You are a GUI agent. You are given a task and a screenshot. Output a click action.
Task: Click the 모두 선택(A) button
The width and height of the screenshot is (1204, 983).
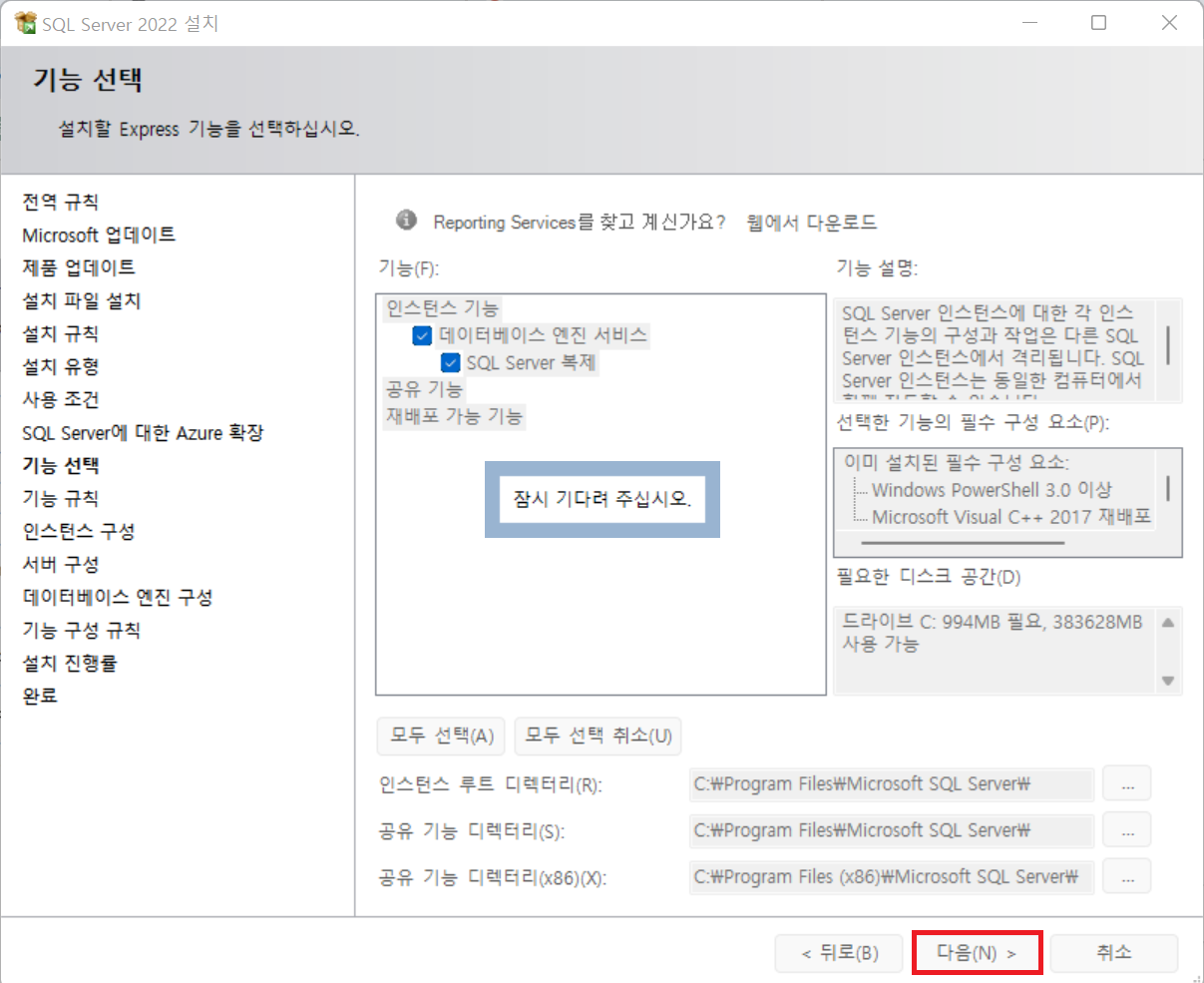click(442, 737)
